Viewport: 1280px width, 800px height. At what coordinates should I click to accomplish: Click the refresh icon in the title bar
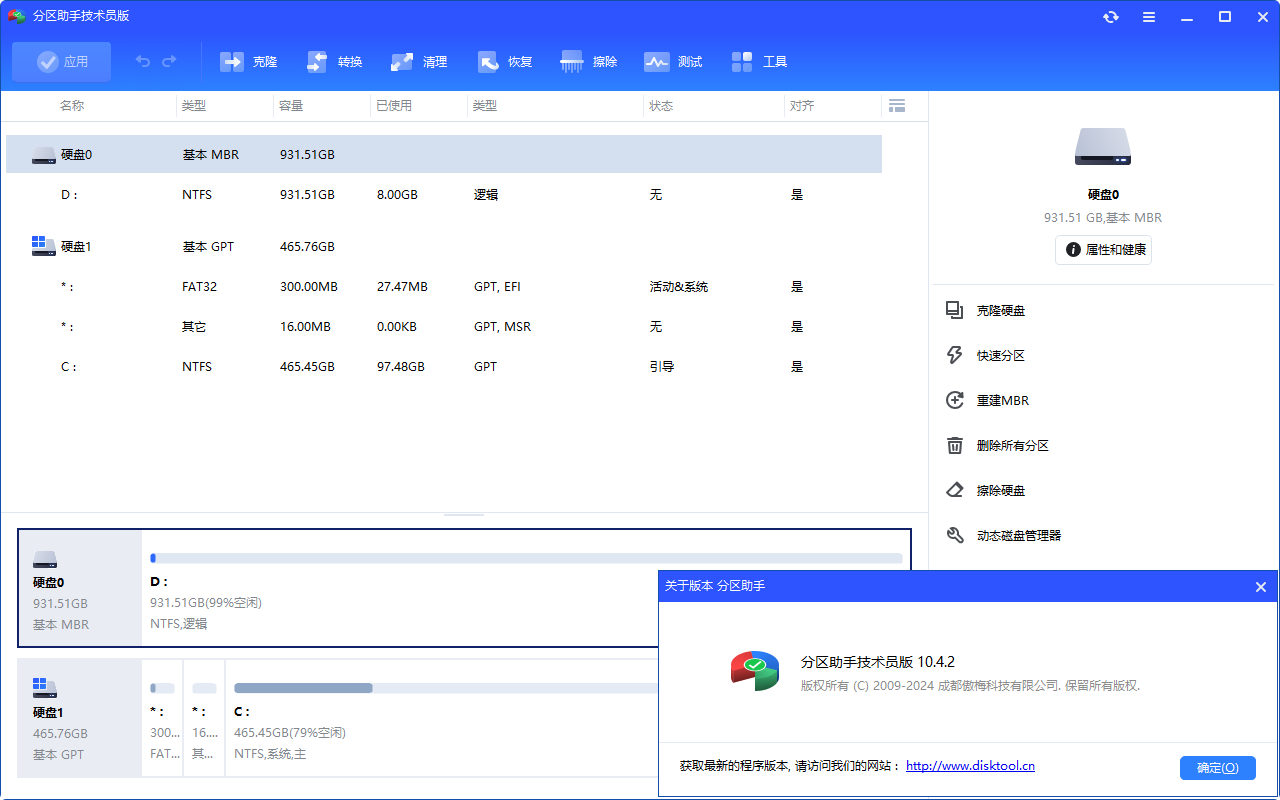click(x=1110, y=16)
